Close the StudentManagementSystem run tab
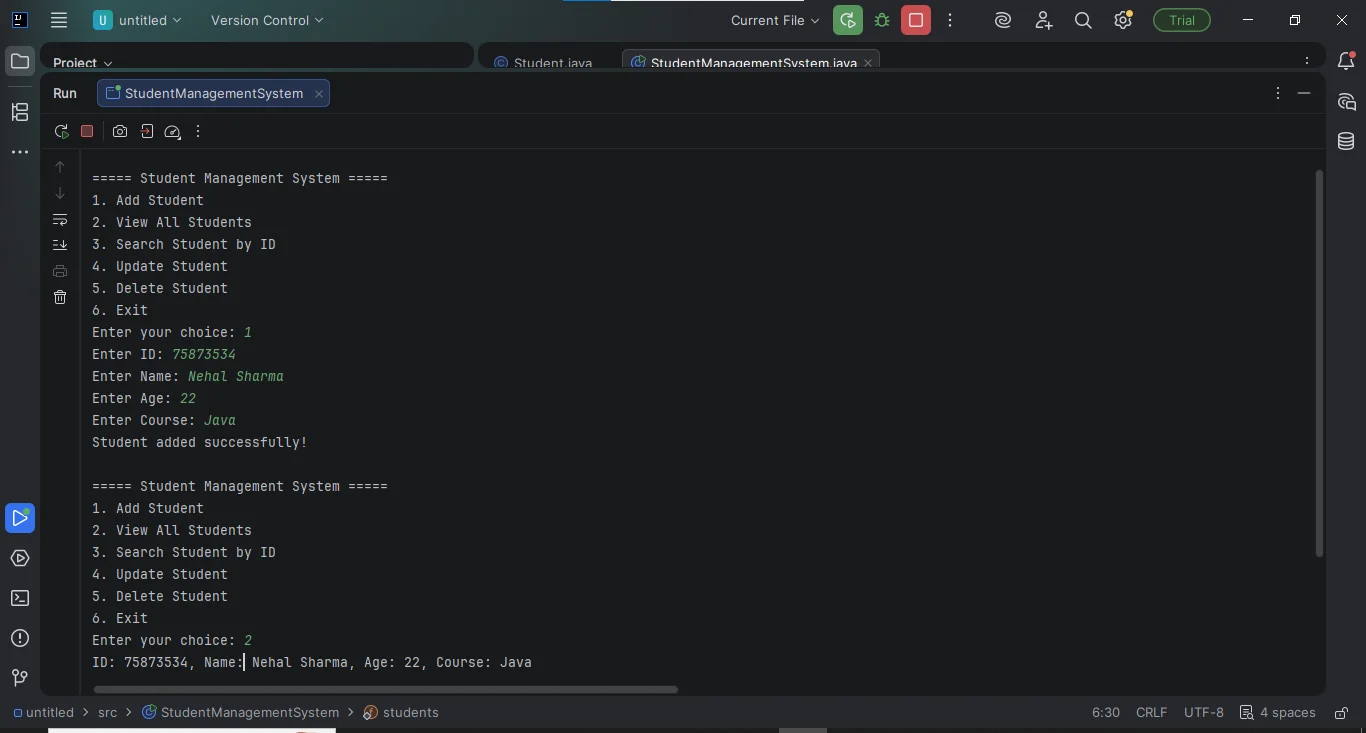1366x733 pixels. (318, 93)
